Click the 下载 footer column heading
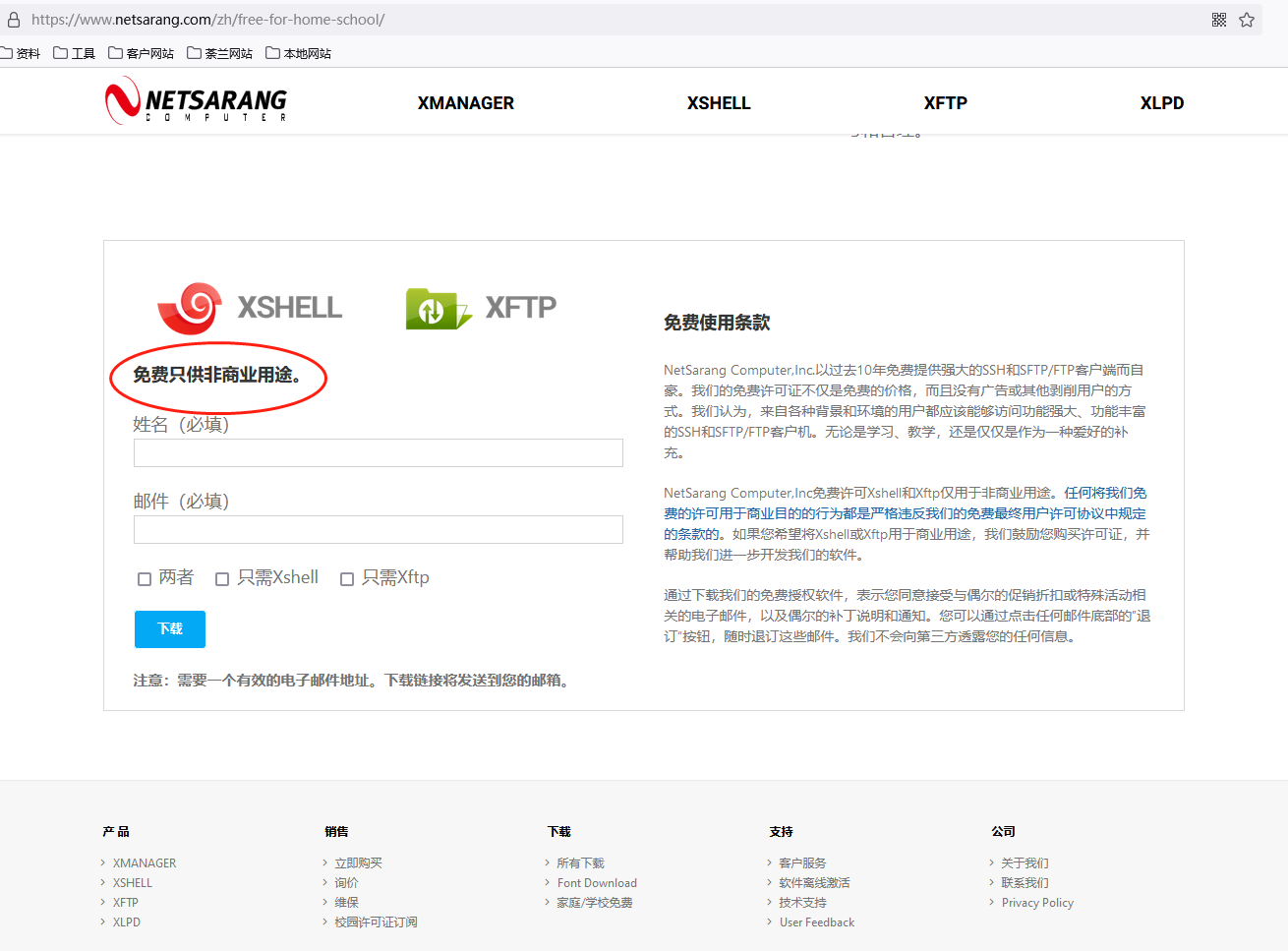This screenshot has width=1288, height=951. pos(558,832)
